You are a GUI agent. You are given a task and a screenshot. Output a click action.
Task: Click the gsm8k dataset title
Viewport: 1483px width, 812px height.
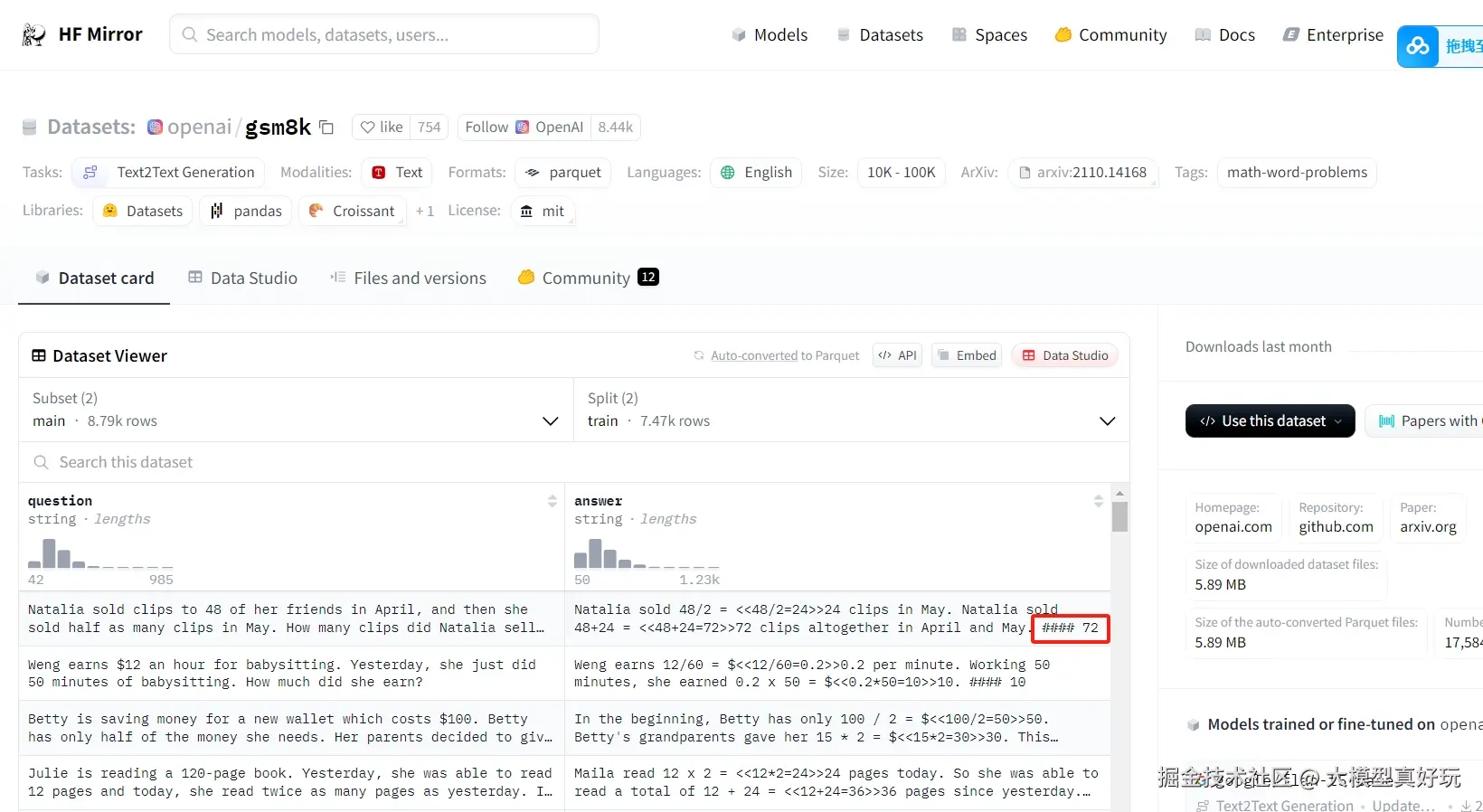pos(278,127)
